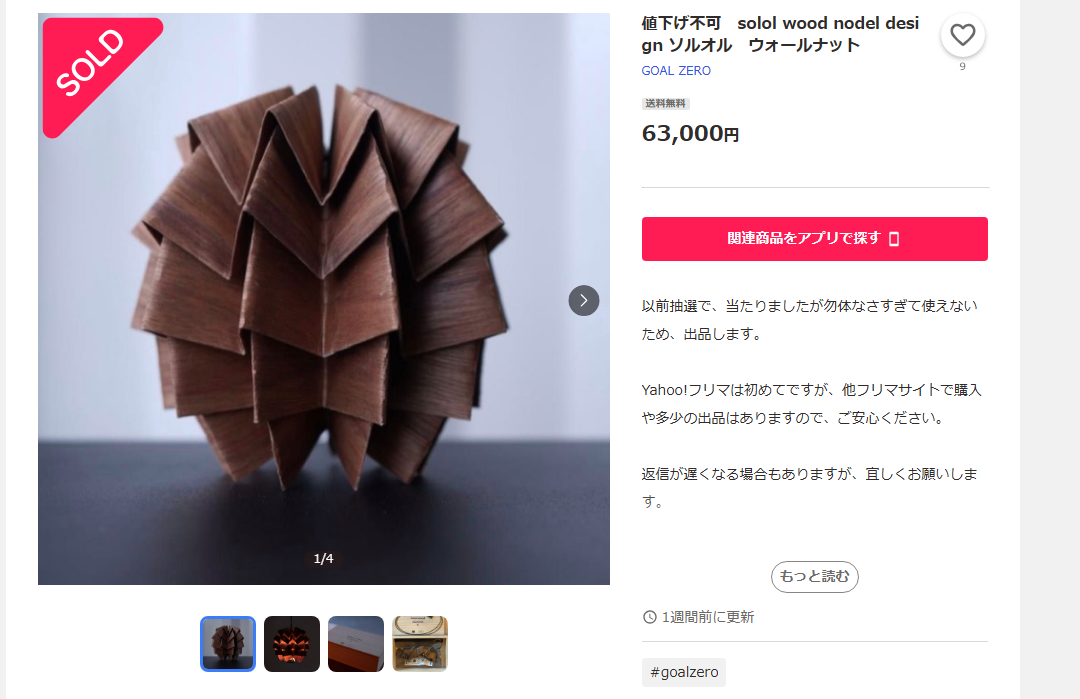Click the favorites count number 9
This screenshot has height=699, width=1080.
[x=962, y=67]
